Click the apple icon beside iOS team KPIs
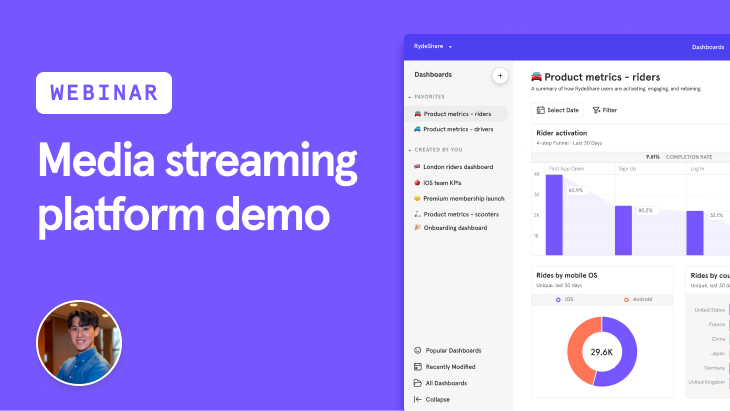The width and height of the screenshot is (730, 411). (x=417, y=182)
